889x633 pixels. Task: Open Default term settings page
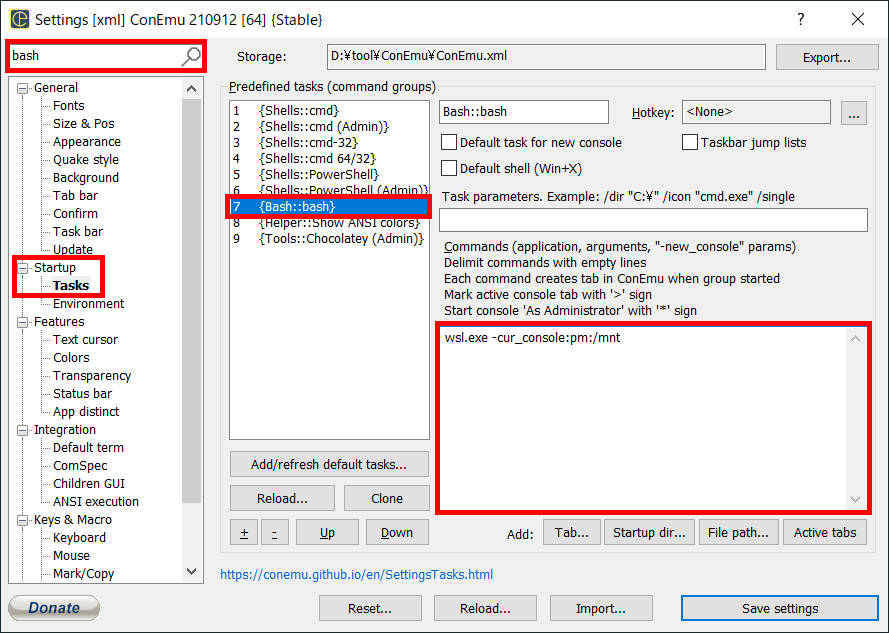point(88,448)
